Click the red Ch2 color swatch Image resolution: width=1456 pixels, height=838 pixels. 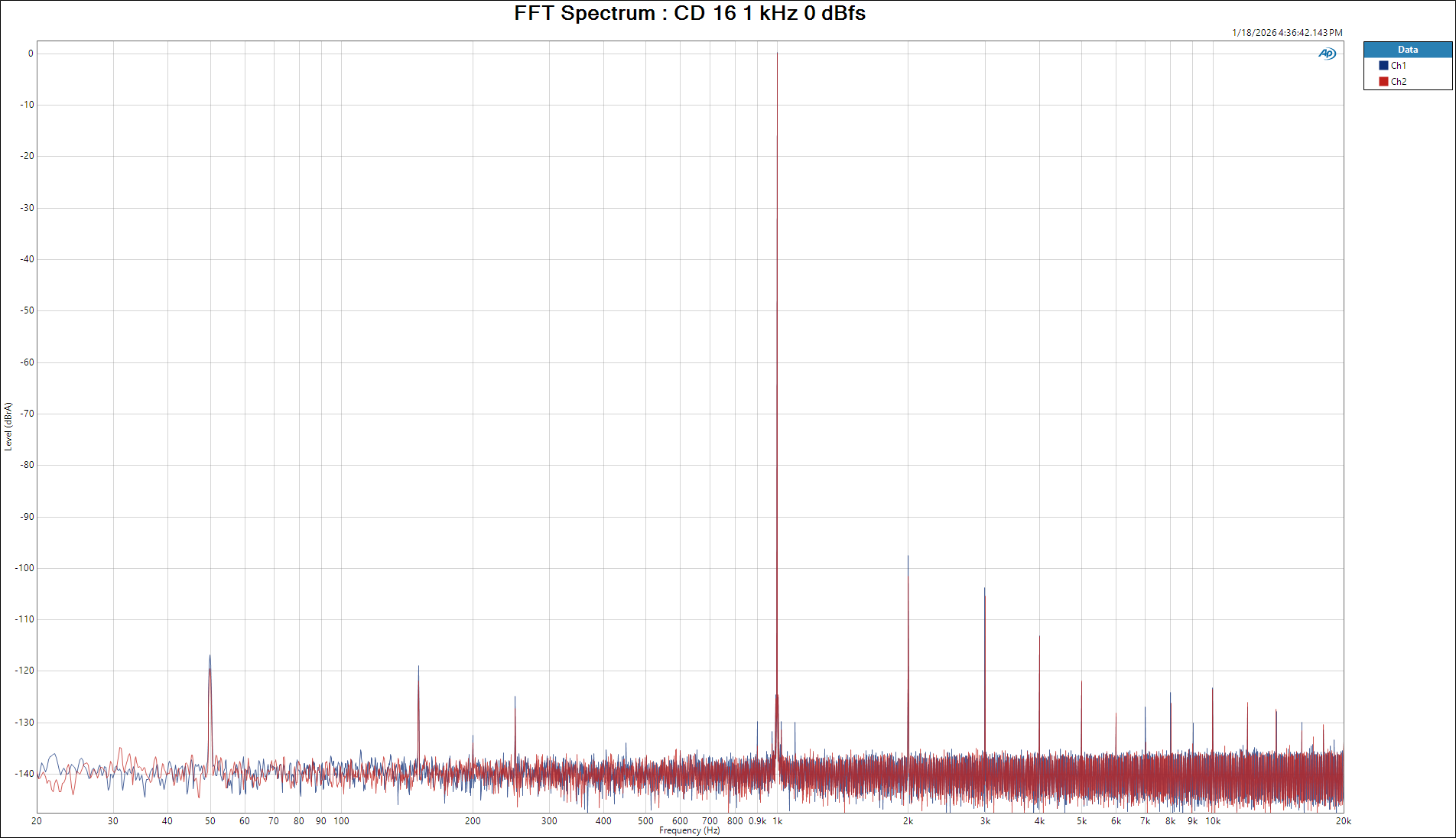click(1383, 82)
